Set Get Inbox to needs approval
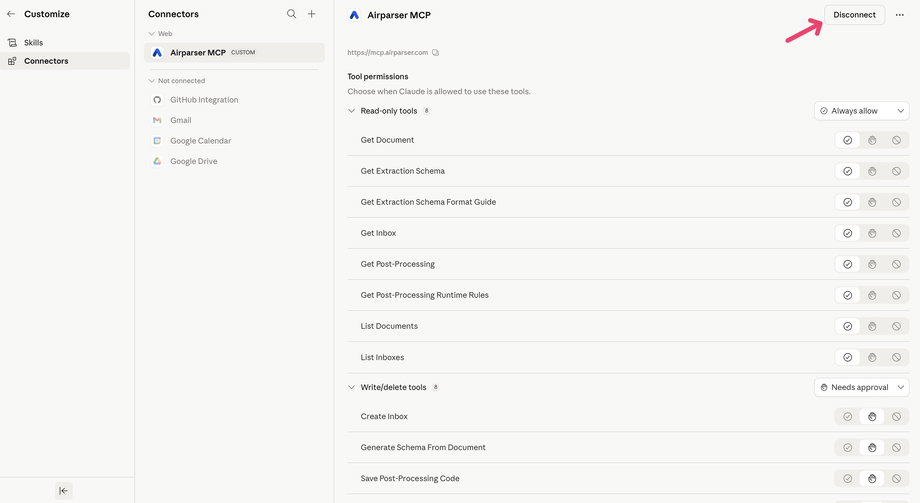 coord(872,234)
